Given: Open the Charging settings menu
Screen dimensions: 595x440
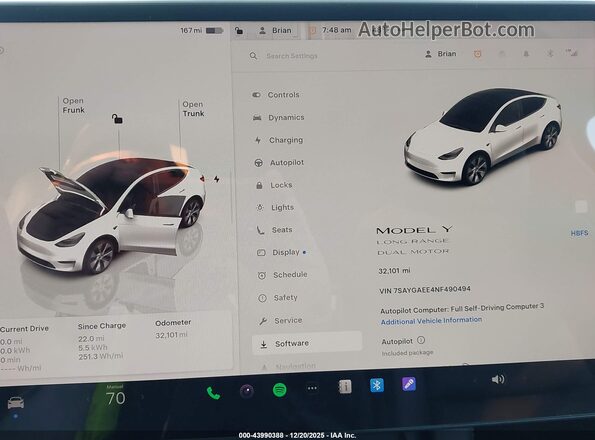Looking at the screenshot, I should point(279,140).
